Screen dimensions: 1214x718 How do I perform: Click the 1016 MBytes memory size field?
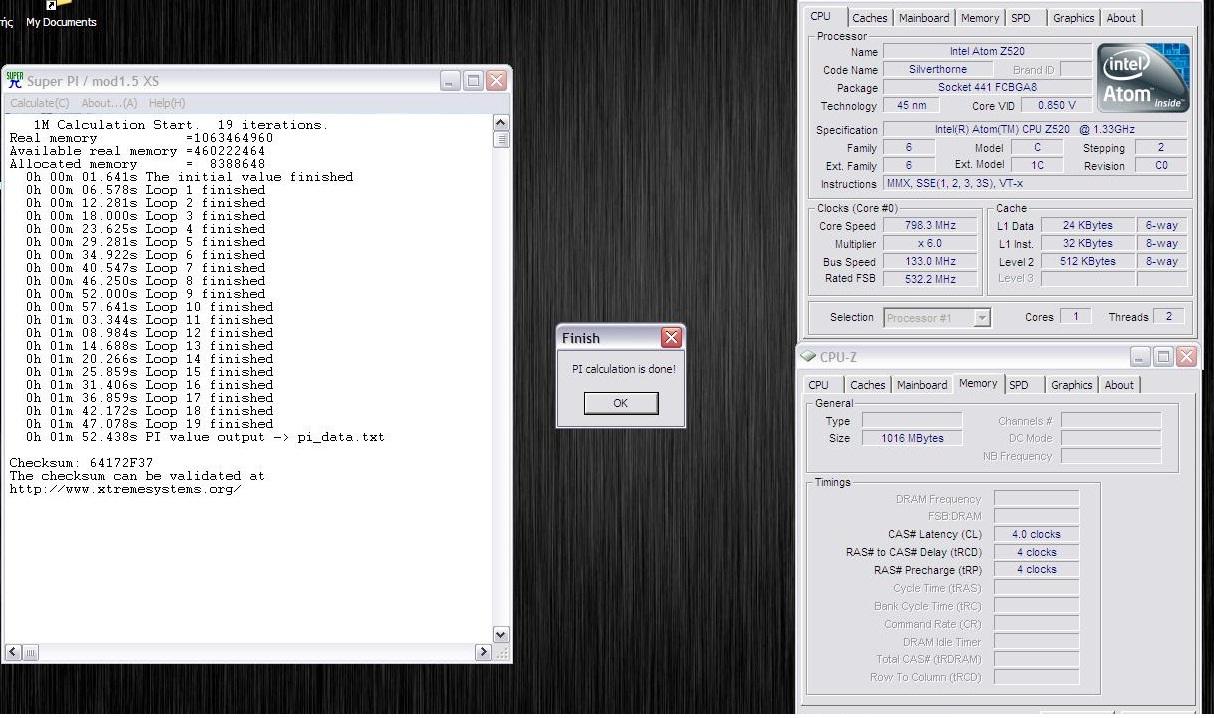pos(912,438)
